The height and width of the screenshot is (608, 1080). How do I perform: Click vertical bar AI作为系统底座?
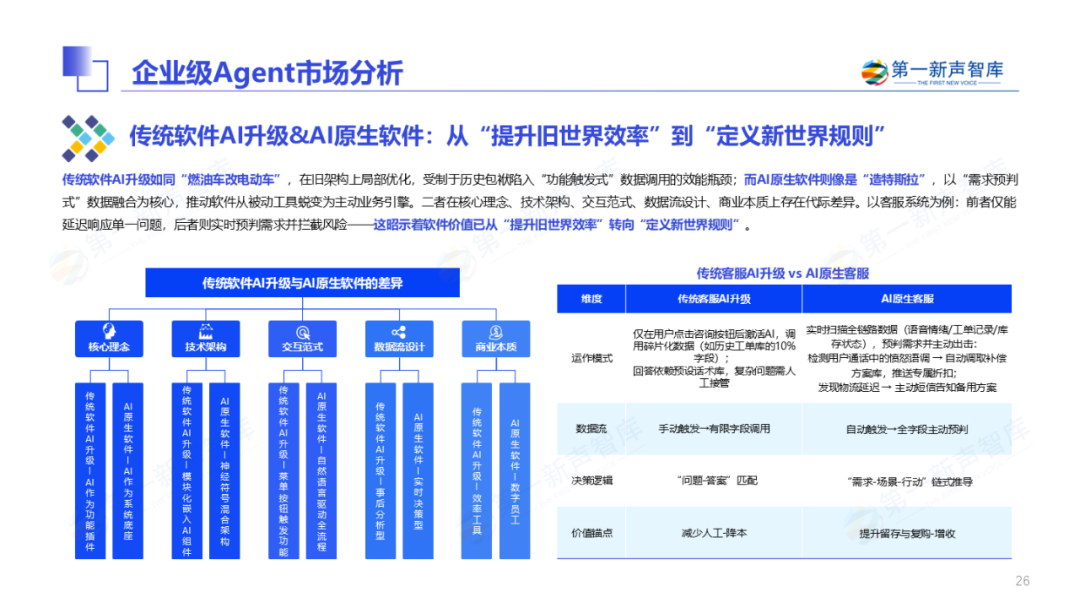[x=128, y=471]
